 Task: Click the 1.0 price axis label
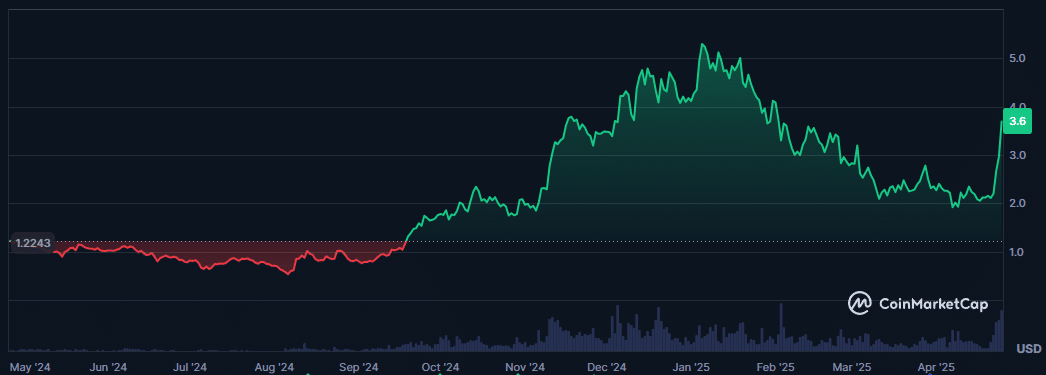point(1017,252)
